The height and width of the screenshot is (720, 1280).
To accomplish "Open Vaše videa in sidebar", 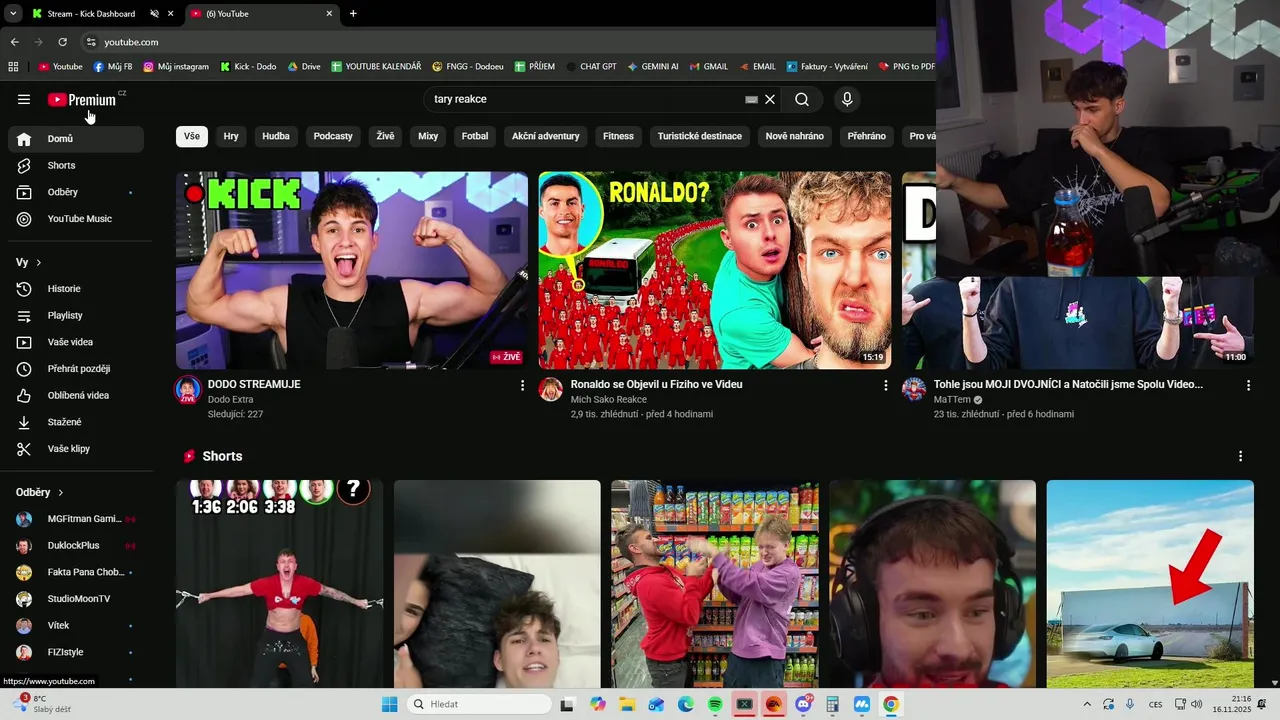I will (76, 342).
